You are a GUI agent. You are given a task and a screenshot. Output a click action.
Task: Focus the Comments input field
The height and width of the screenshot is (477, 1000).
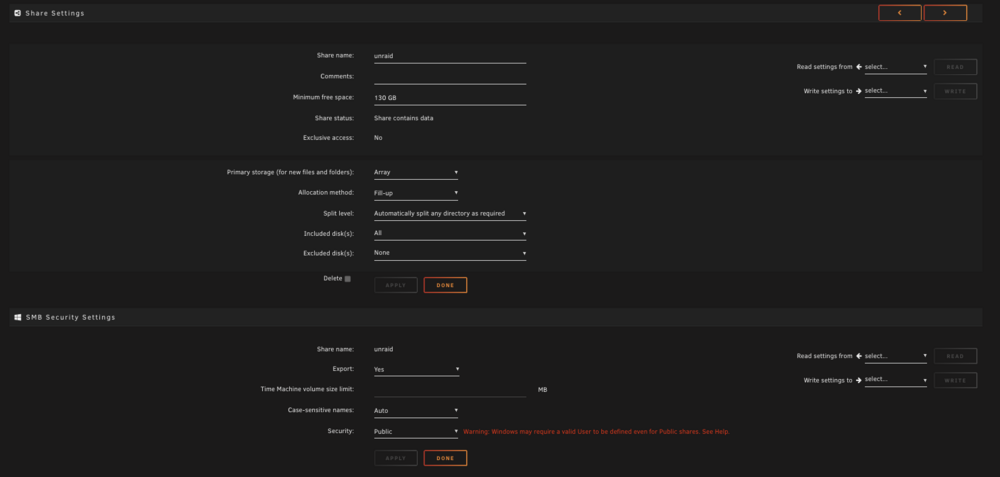(x=450, y=77)
